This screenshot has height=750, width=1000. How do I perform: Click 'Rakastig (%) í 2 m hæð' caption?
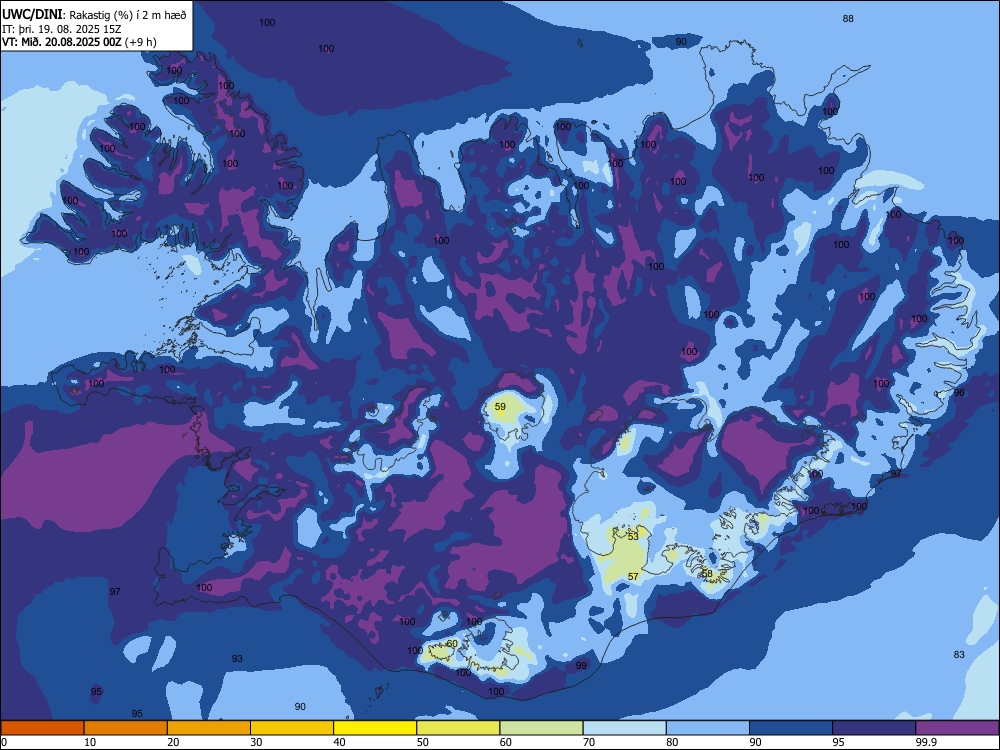pos(128,15)
